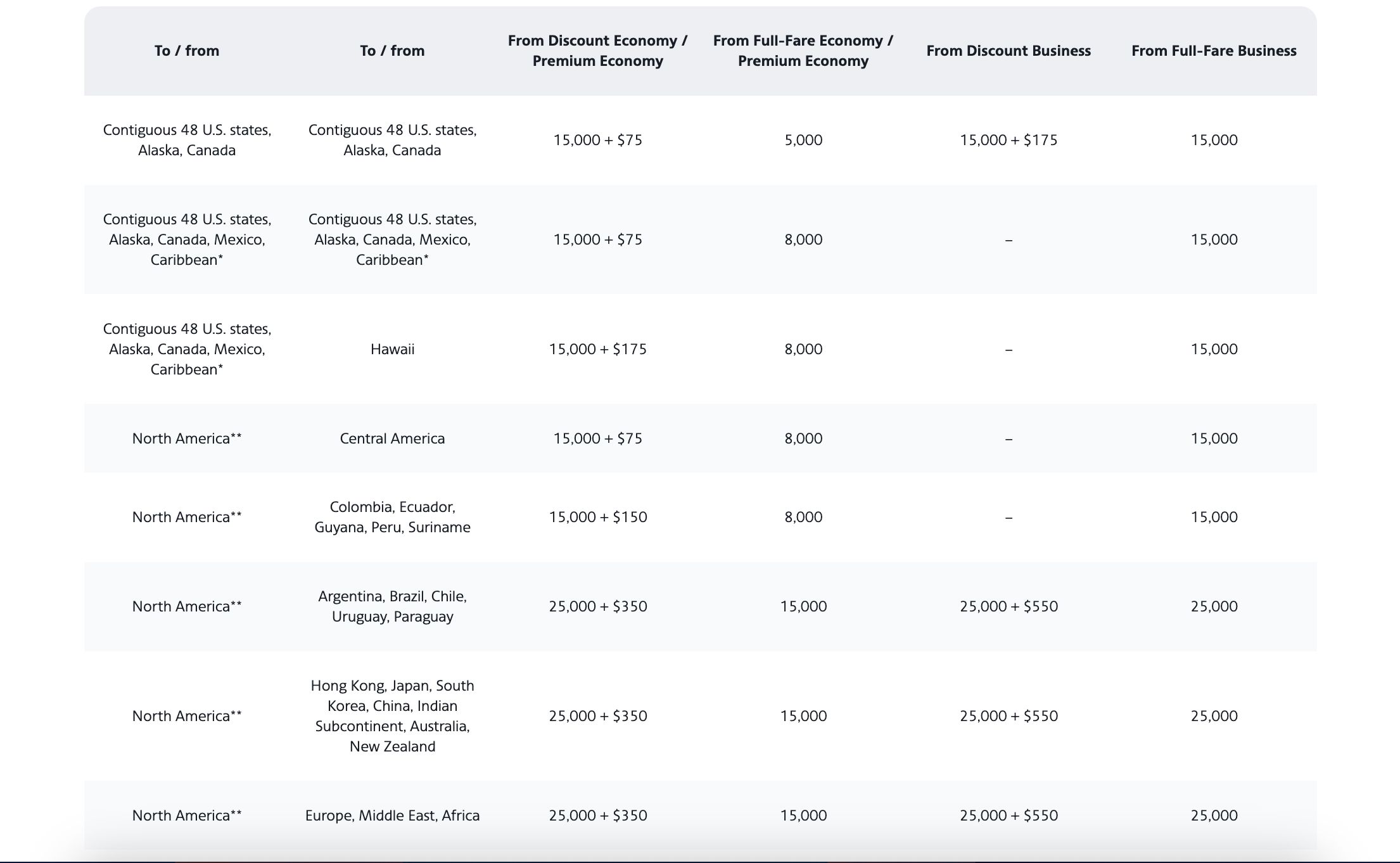This screenshot has width=1400, height=863.
Task: Select '25,000 + $350' in the Hong Kong row
Action: 597,716
